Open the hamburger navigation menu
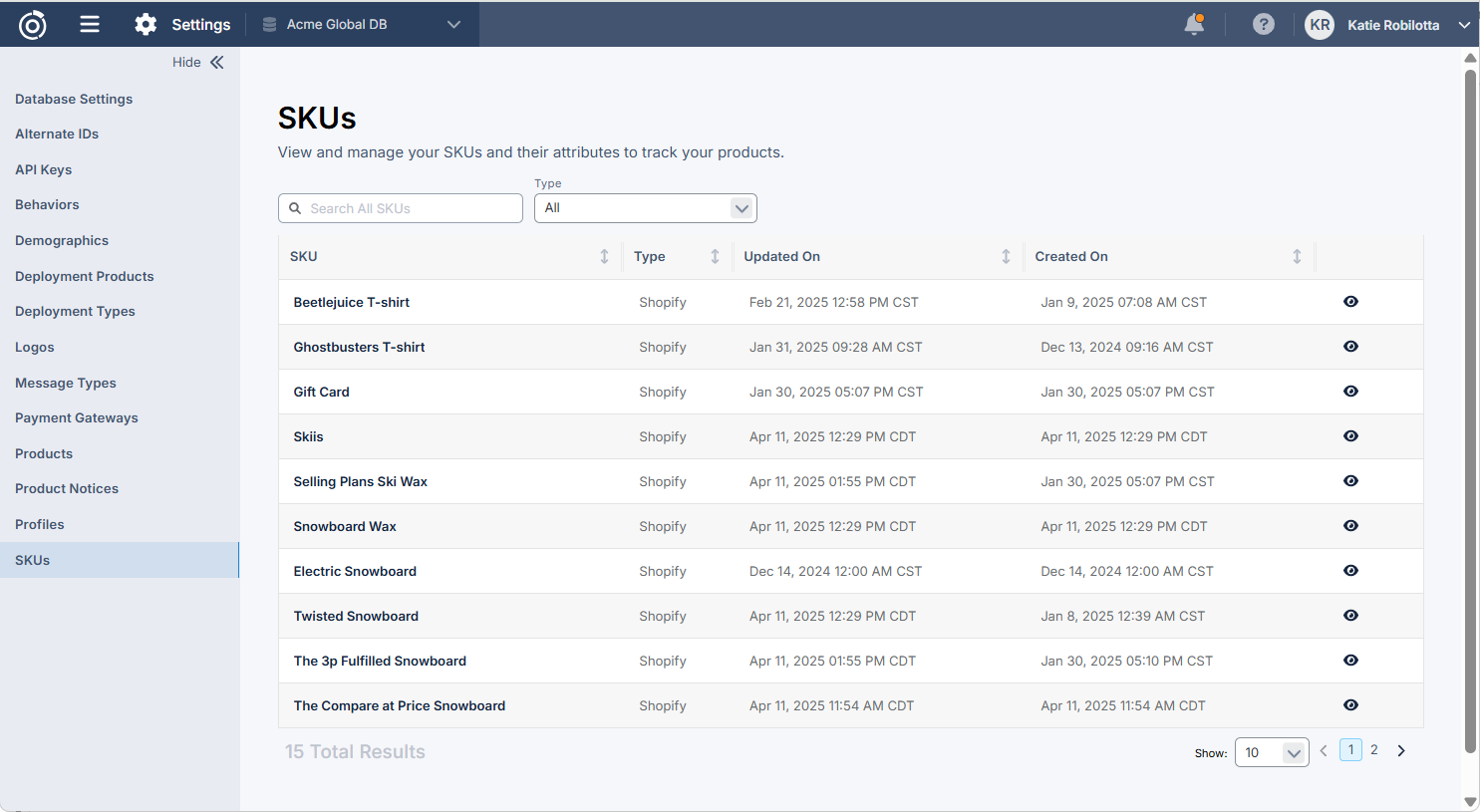 click(x=90, y=24)
